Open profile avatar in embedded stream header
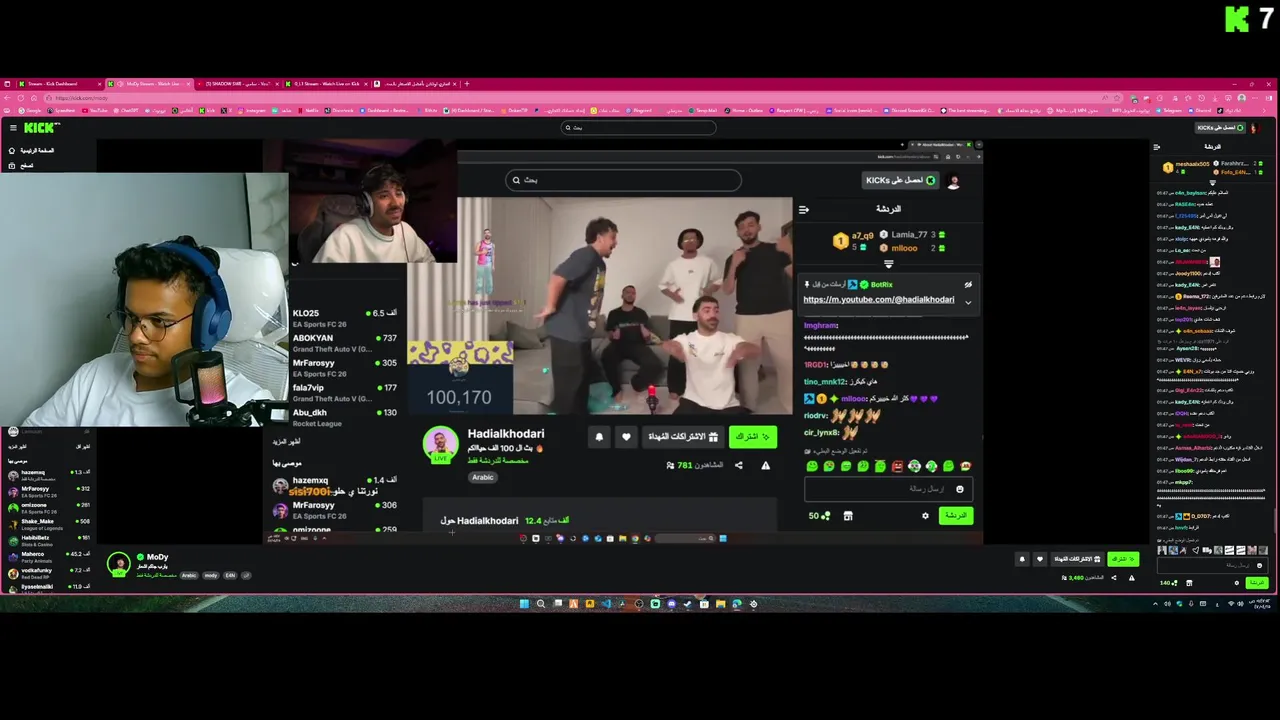Image resolution: width=1280 pixels, height=720 pixels. 954,181
